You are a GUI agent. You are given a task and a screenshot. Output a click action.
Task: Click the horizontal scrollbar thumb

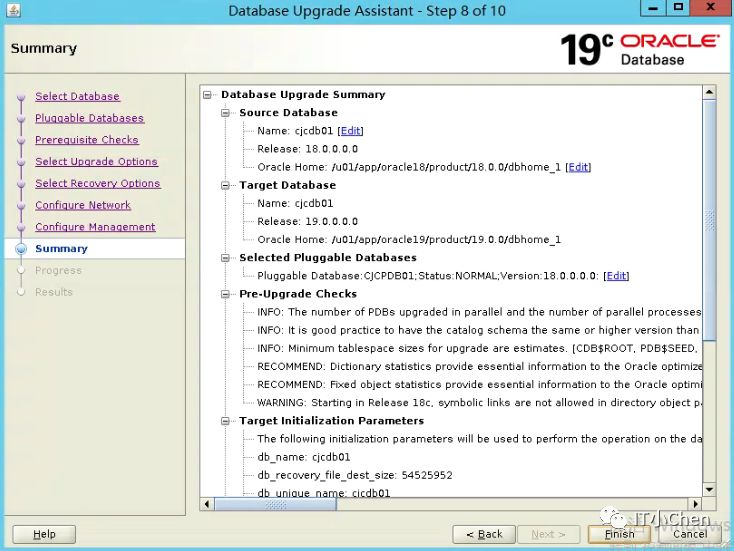tap(275, 504)
